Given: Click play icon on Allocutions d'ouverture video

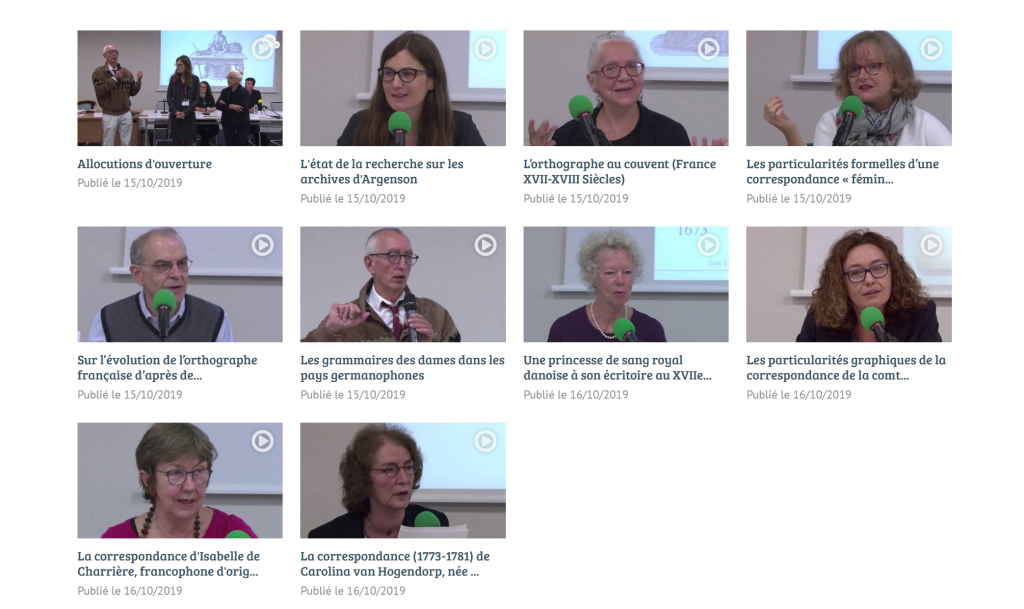Looking at the screenshot, I should coord(263,48).
